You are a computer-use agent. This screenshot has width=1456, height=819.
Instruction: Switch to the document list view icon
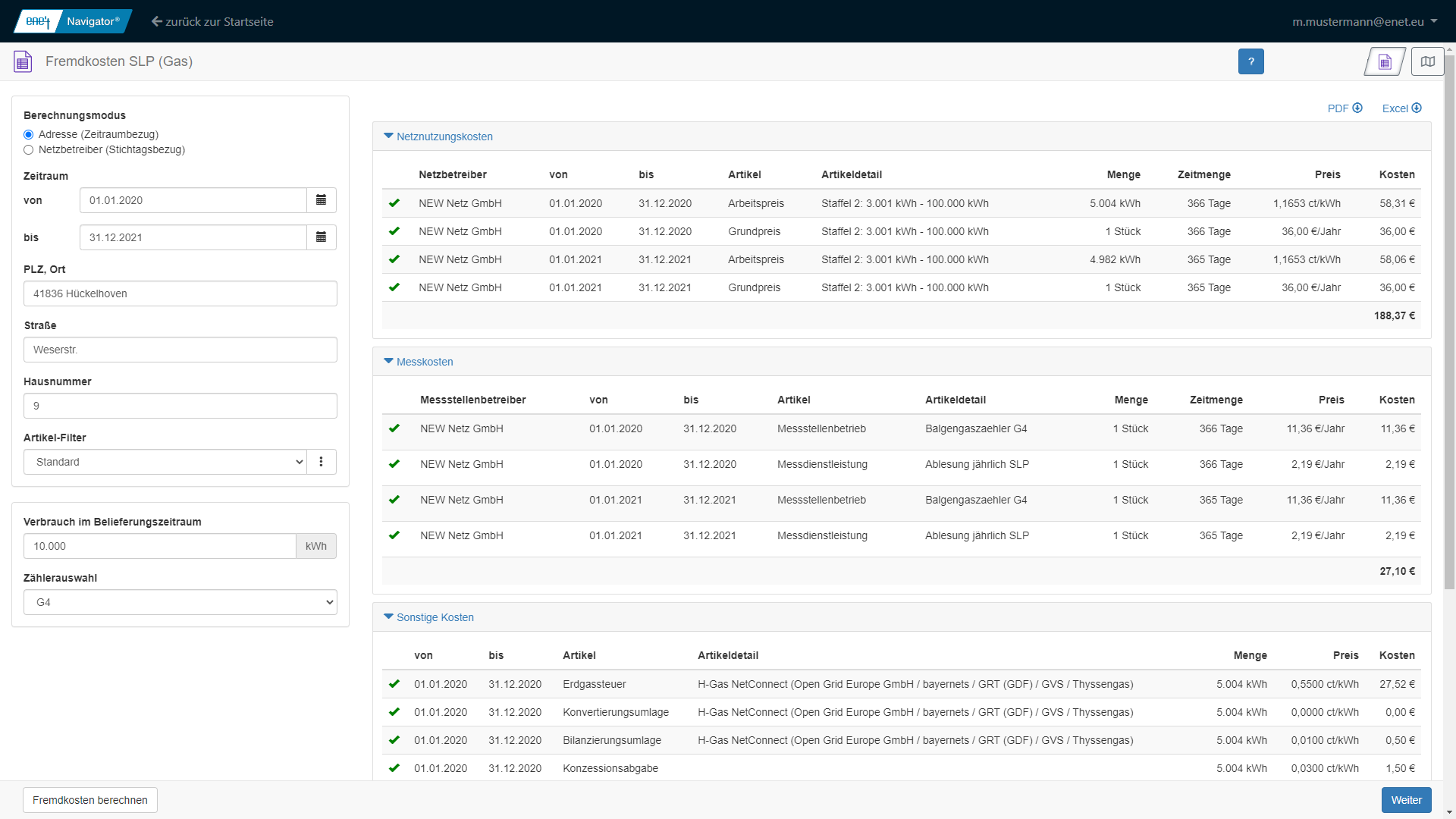1385,61
